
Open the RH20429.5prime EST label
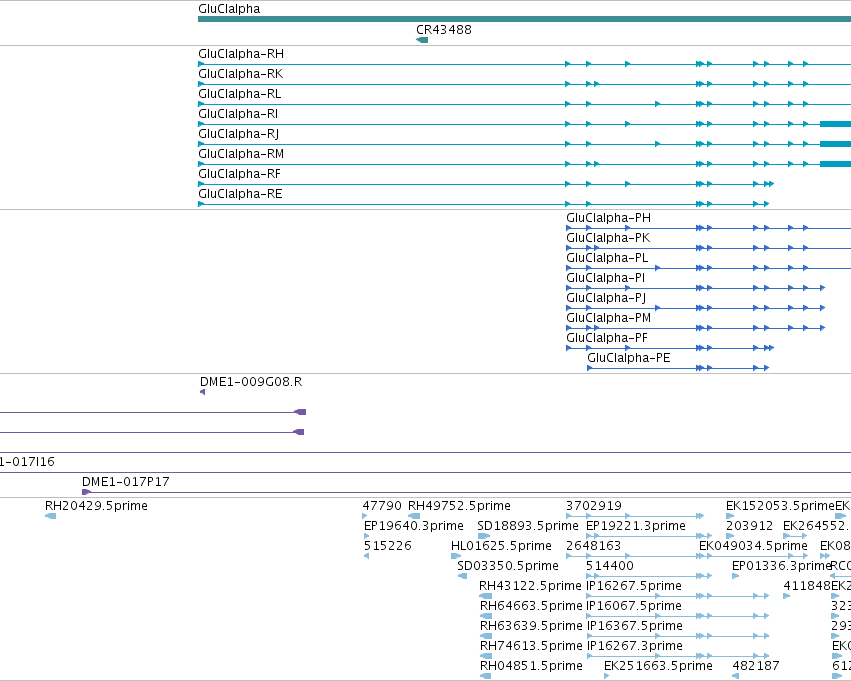tap(96, 506)
